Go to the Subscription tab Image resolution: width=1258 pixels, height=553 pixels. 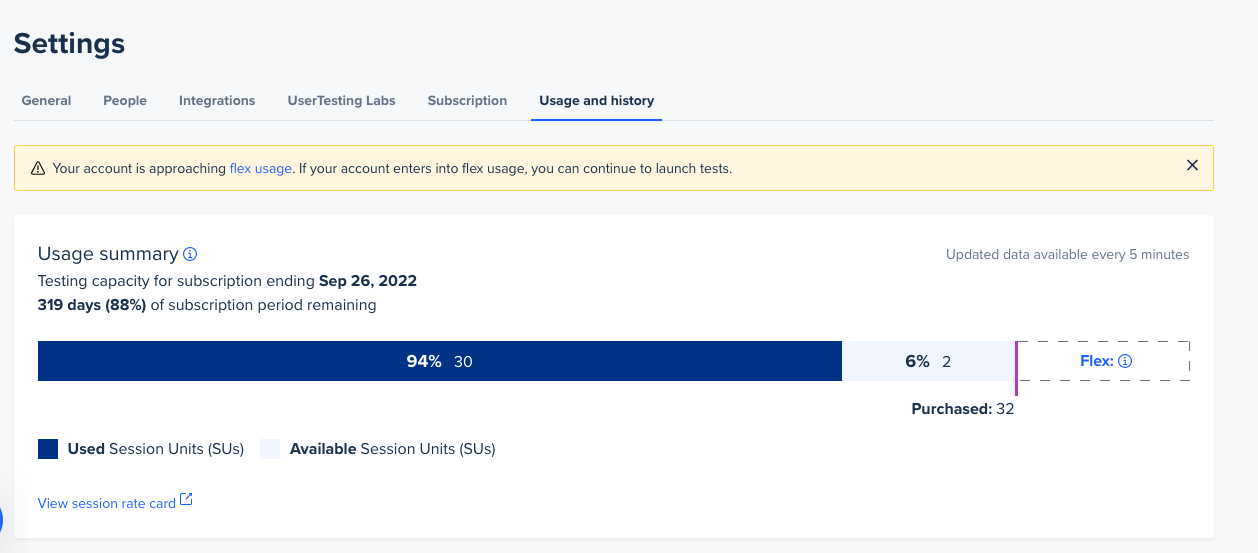pyautogui.click(x=467, y=100)
